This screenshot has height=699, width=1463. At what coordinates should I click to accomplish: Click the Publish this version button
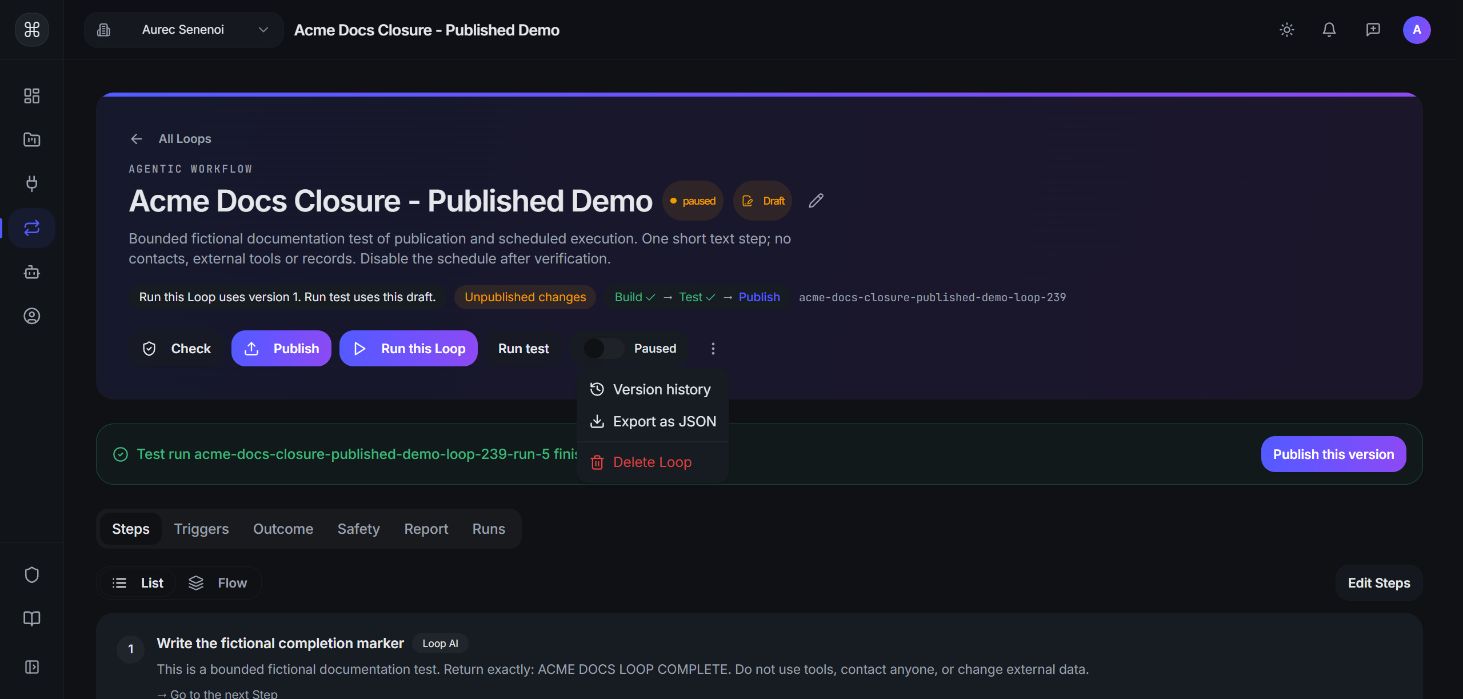1333,454
